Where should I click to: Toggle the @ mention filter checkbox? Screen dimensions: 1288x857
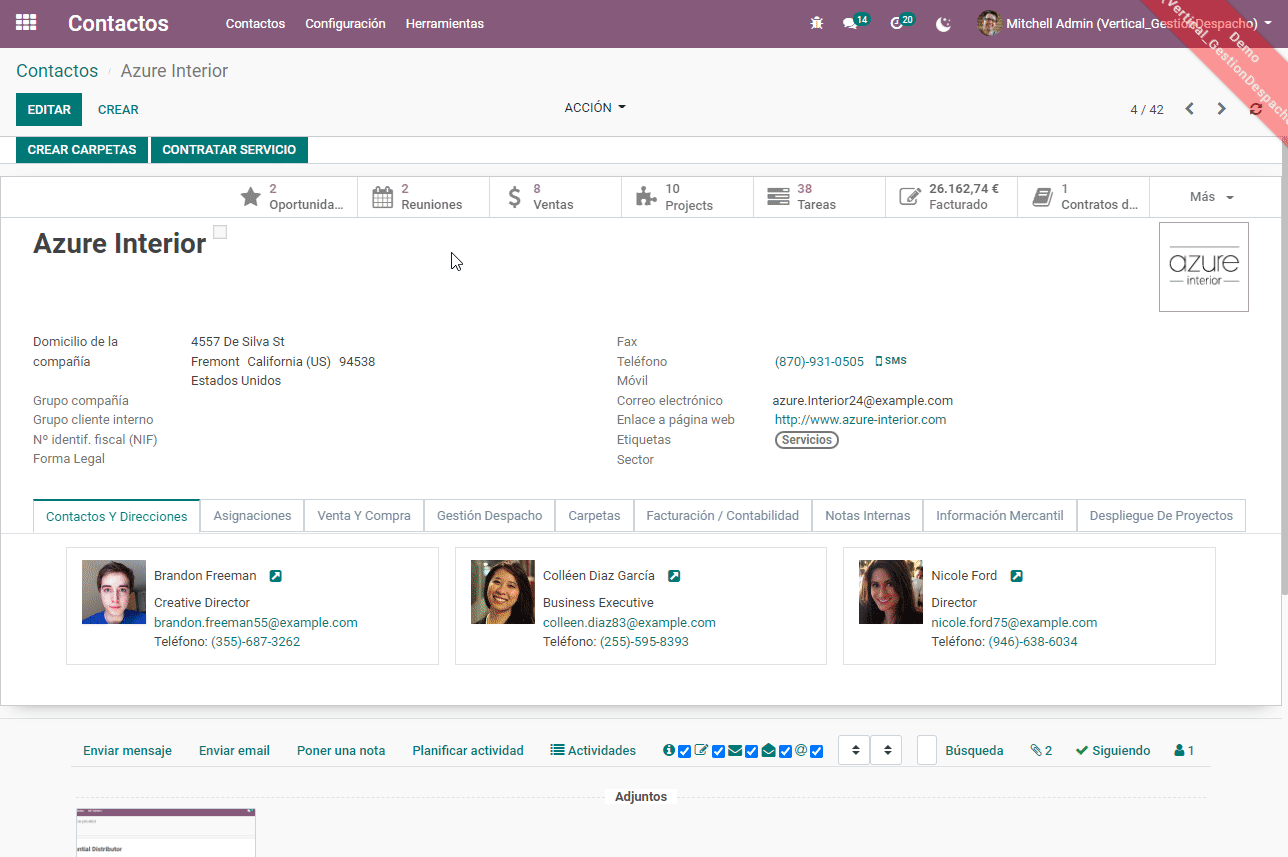(816, 751)
